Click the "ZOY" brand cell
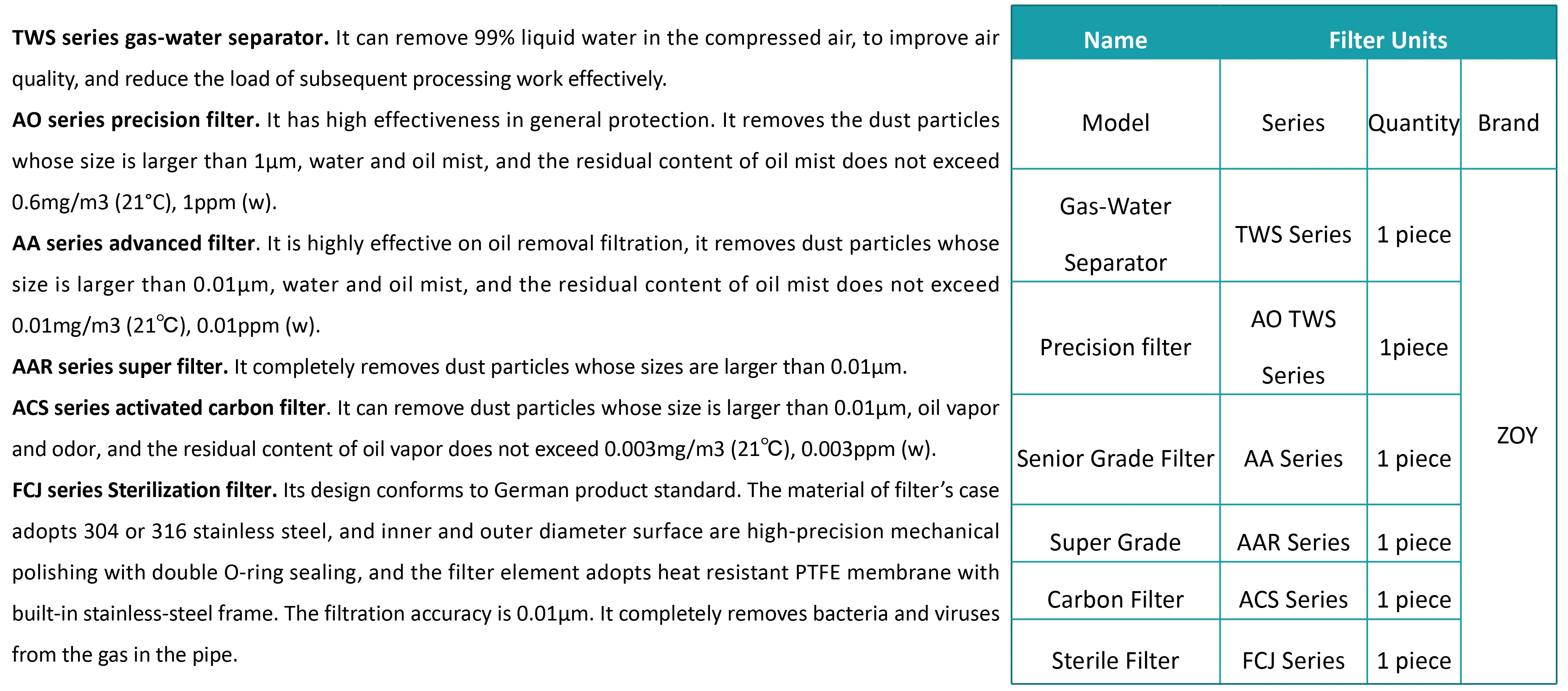Image resolution: width=1568 pixels, height=691 pixels. pos(1517,436)
